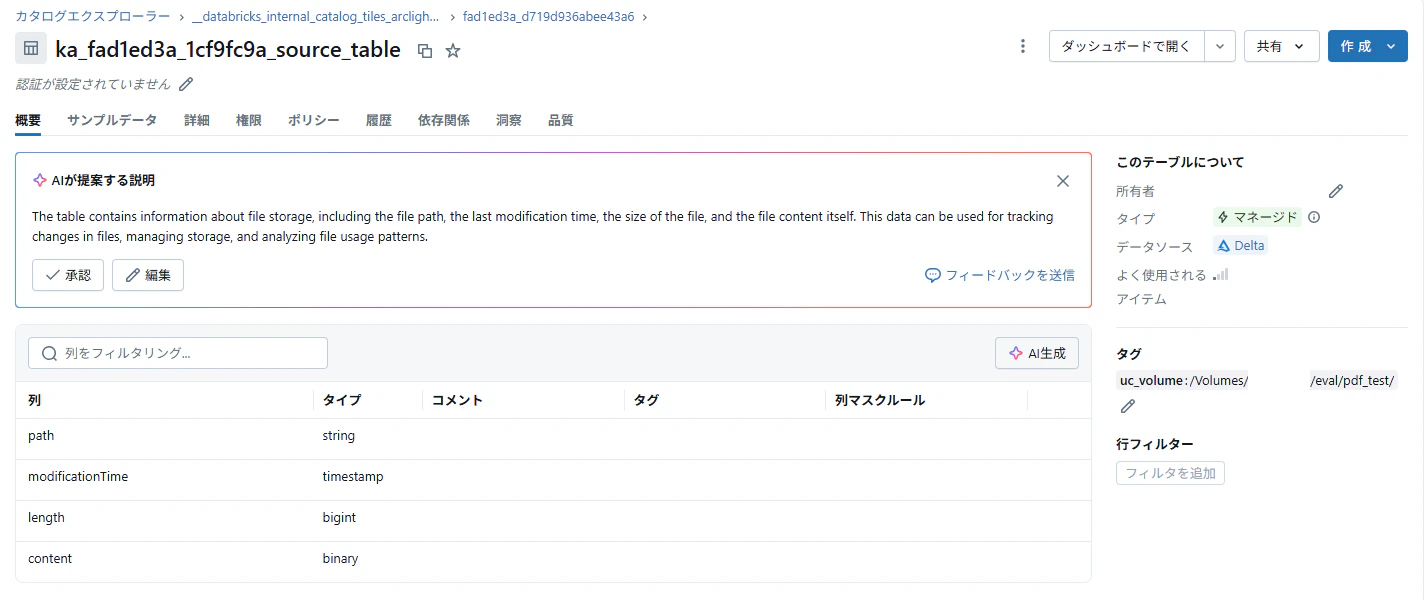Open the kebab menu near ダッシュボードで開く
The width and height of the screenshot is (1427, 600).
[1022, 46]
